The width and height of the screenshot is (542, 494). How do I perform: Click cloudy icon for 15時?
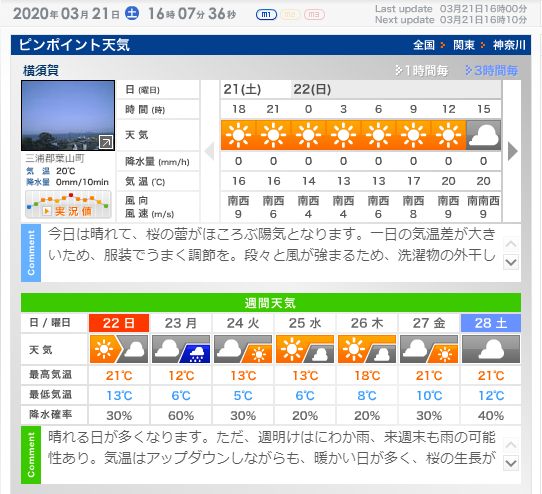click(x=483, y=135)
